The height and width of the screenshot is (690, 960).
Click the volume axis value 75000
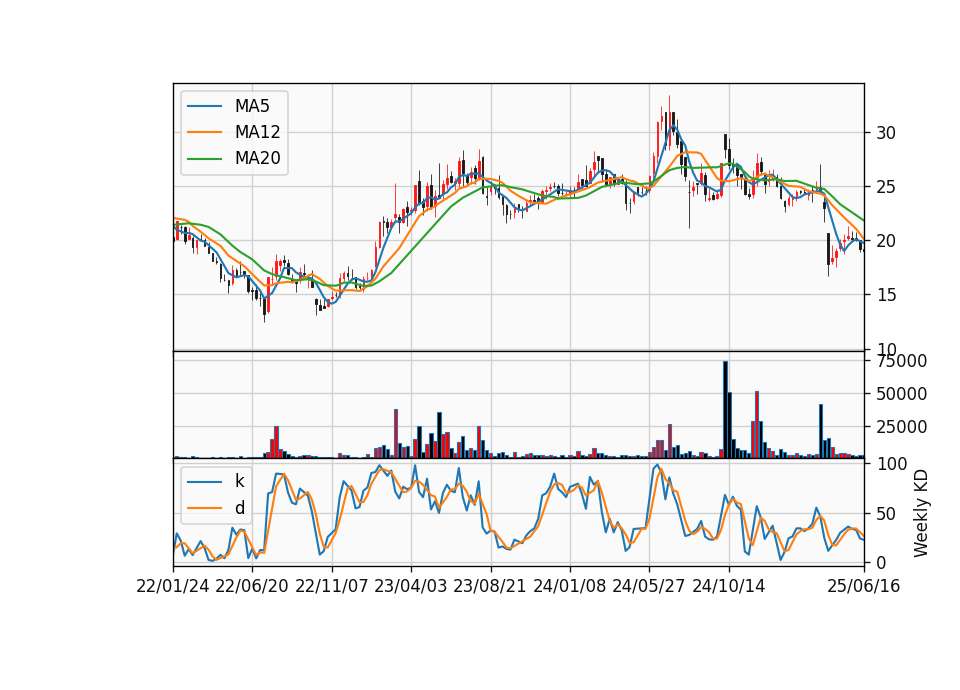pyautogui.click(x=901, y=361)
